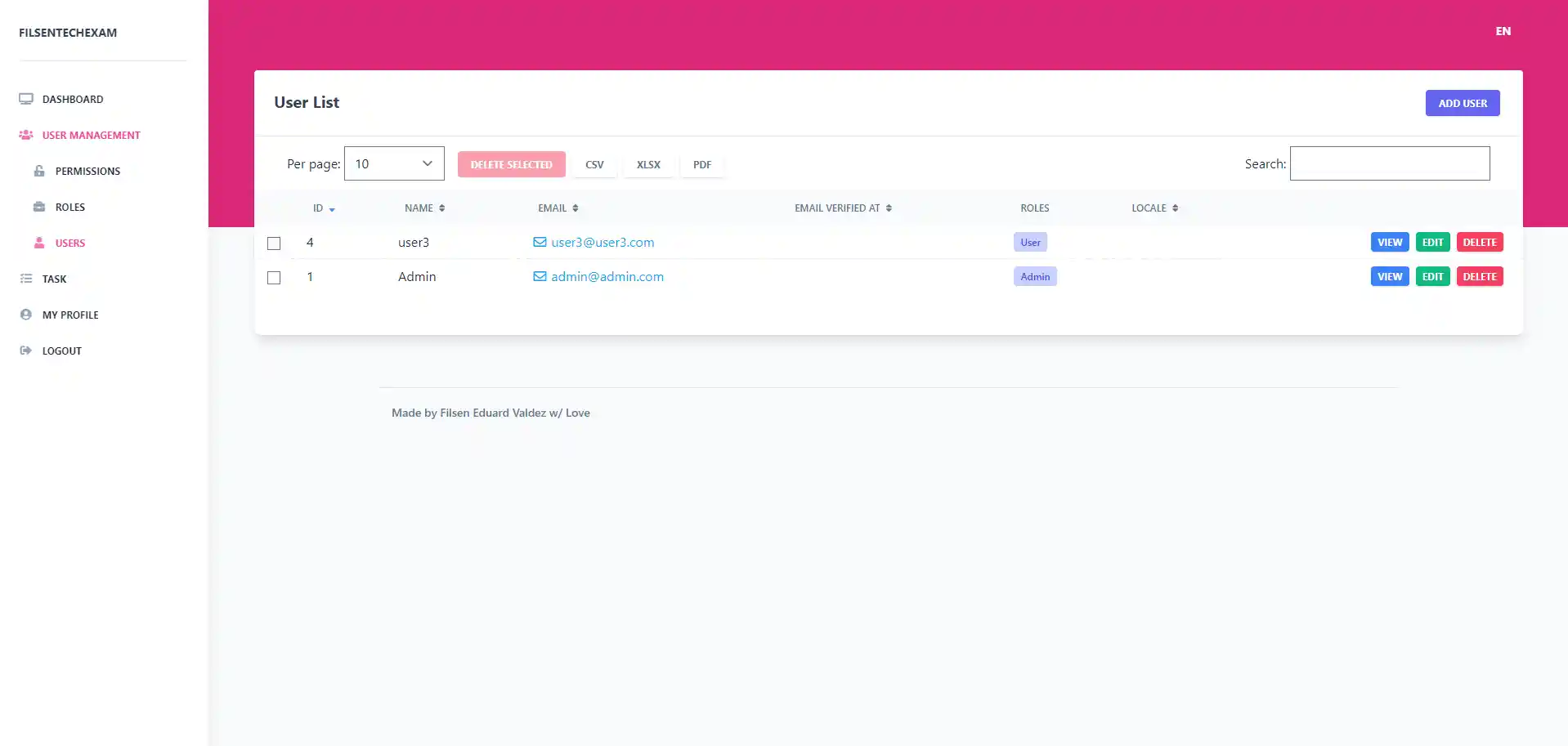Viewport: 1568px width, 746px height.
Task: Delete the user3 record
Action: pyautogui.click(x=1480, y=242)
